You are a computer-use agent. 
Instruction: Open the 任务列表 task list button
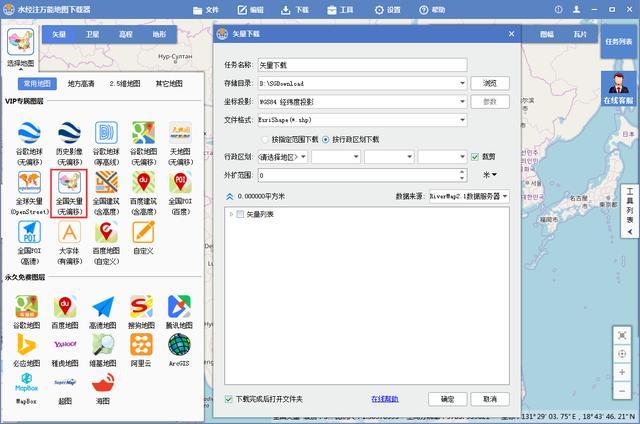coord(618,42)
